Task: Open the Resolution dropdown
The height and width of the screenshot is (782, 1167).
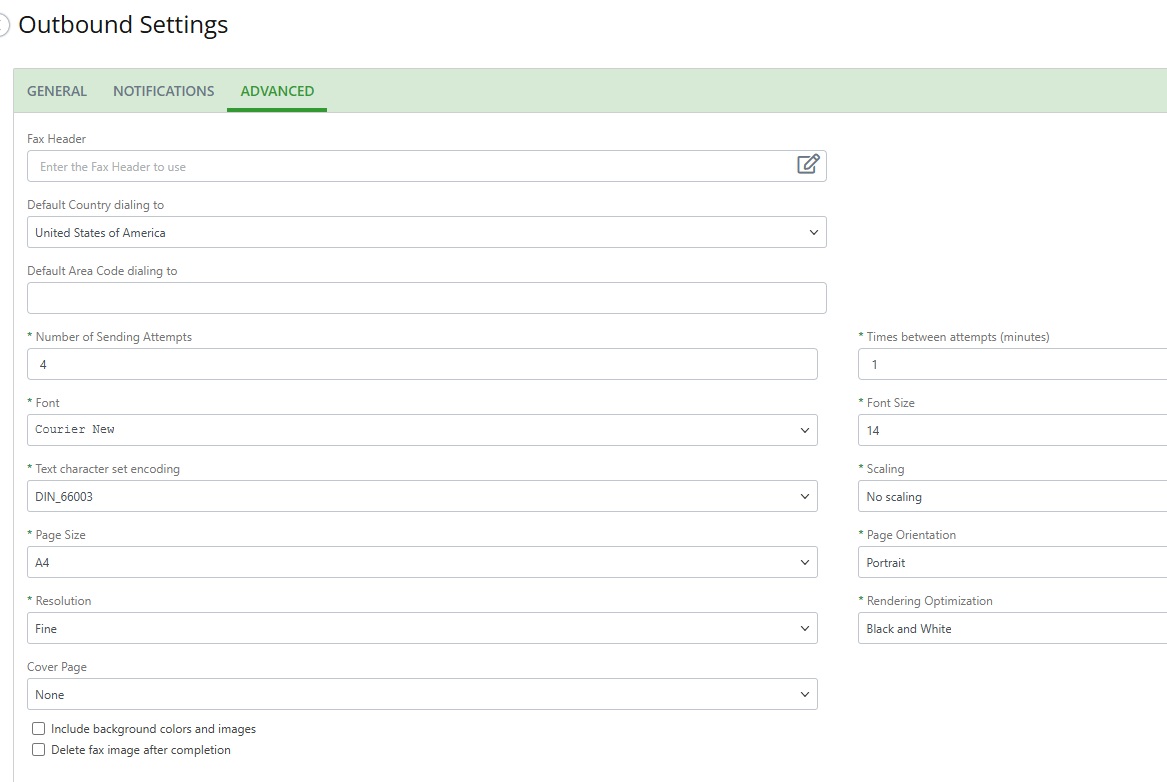Action: (x=806, y=628)
